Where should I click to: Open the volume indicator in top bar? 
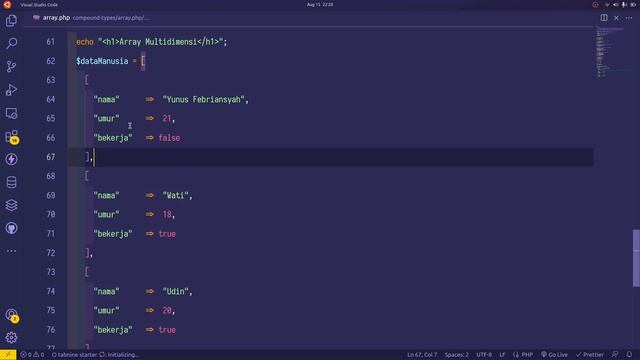(616, 4)
